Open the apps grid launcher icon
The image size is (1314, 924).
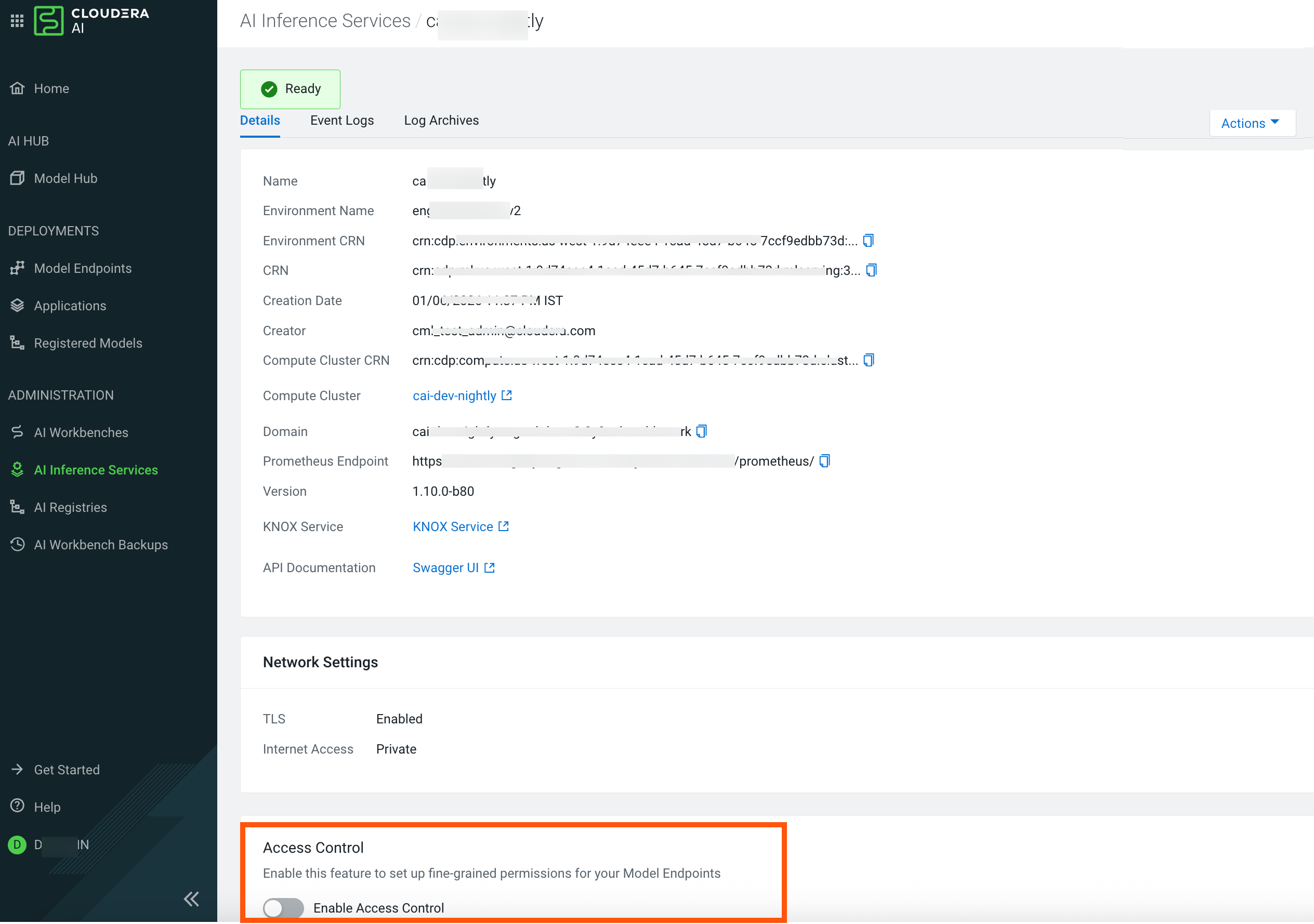pos(17,21)
